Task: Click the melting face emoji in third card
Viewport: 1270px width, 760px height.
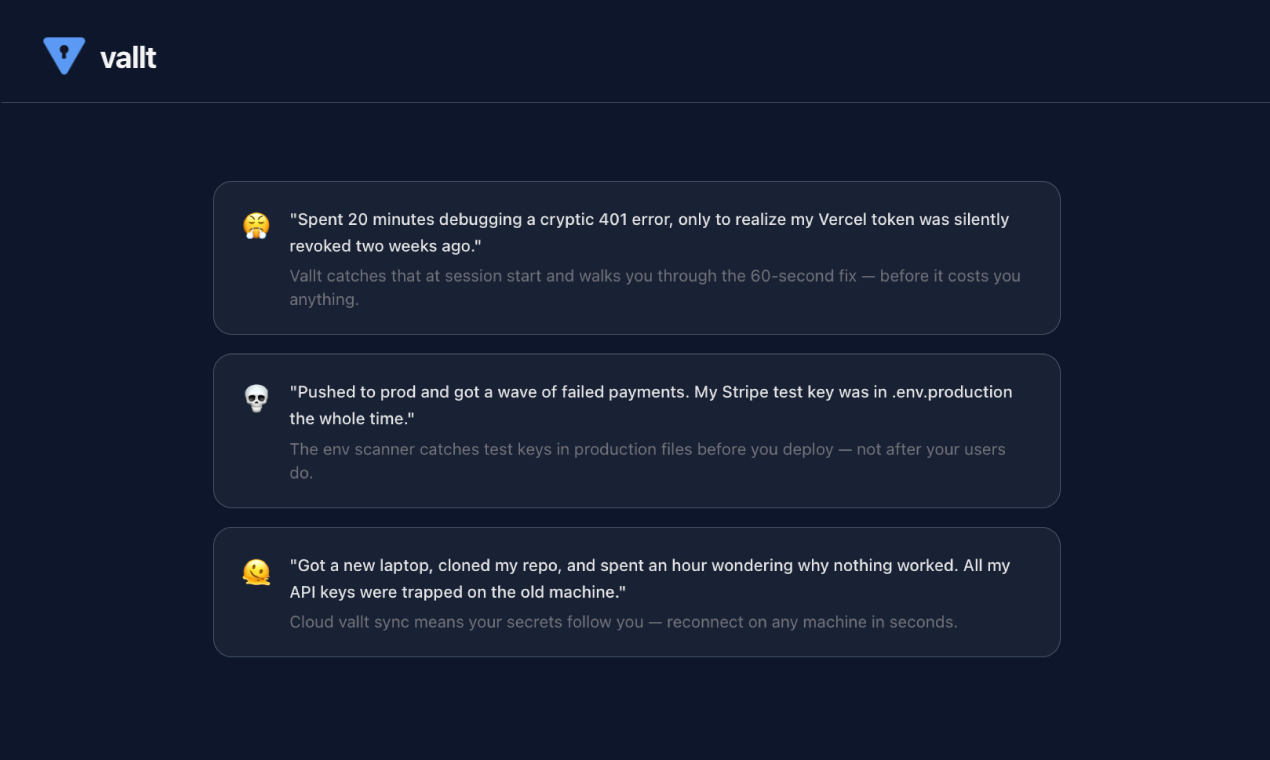Action: 257,571
